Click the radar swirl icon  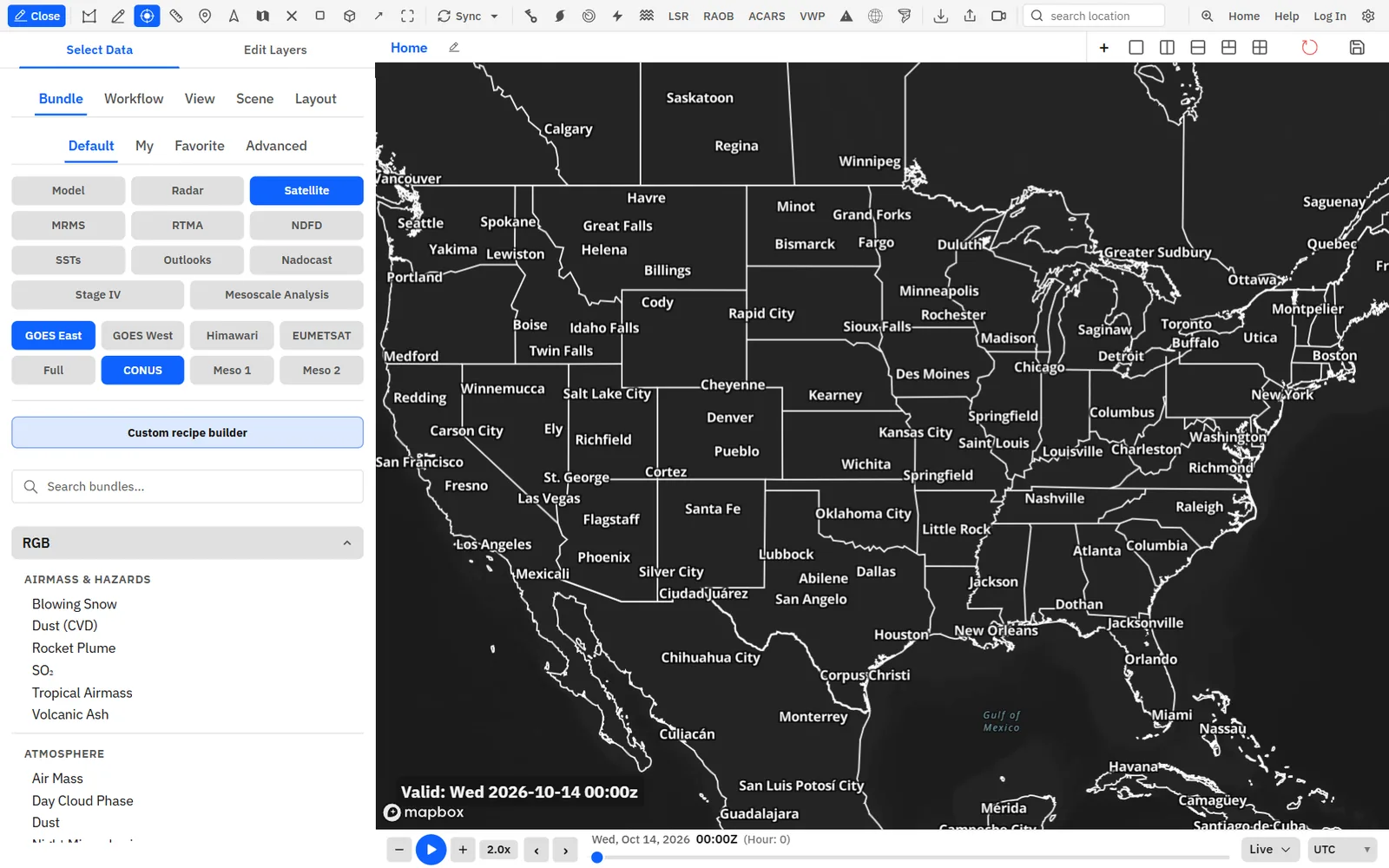tap(589, 16)
